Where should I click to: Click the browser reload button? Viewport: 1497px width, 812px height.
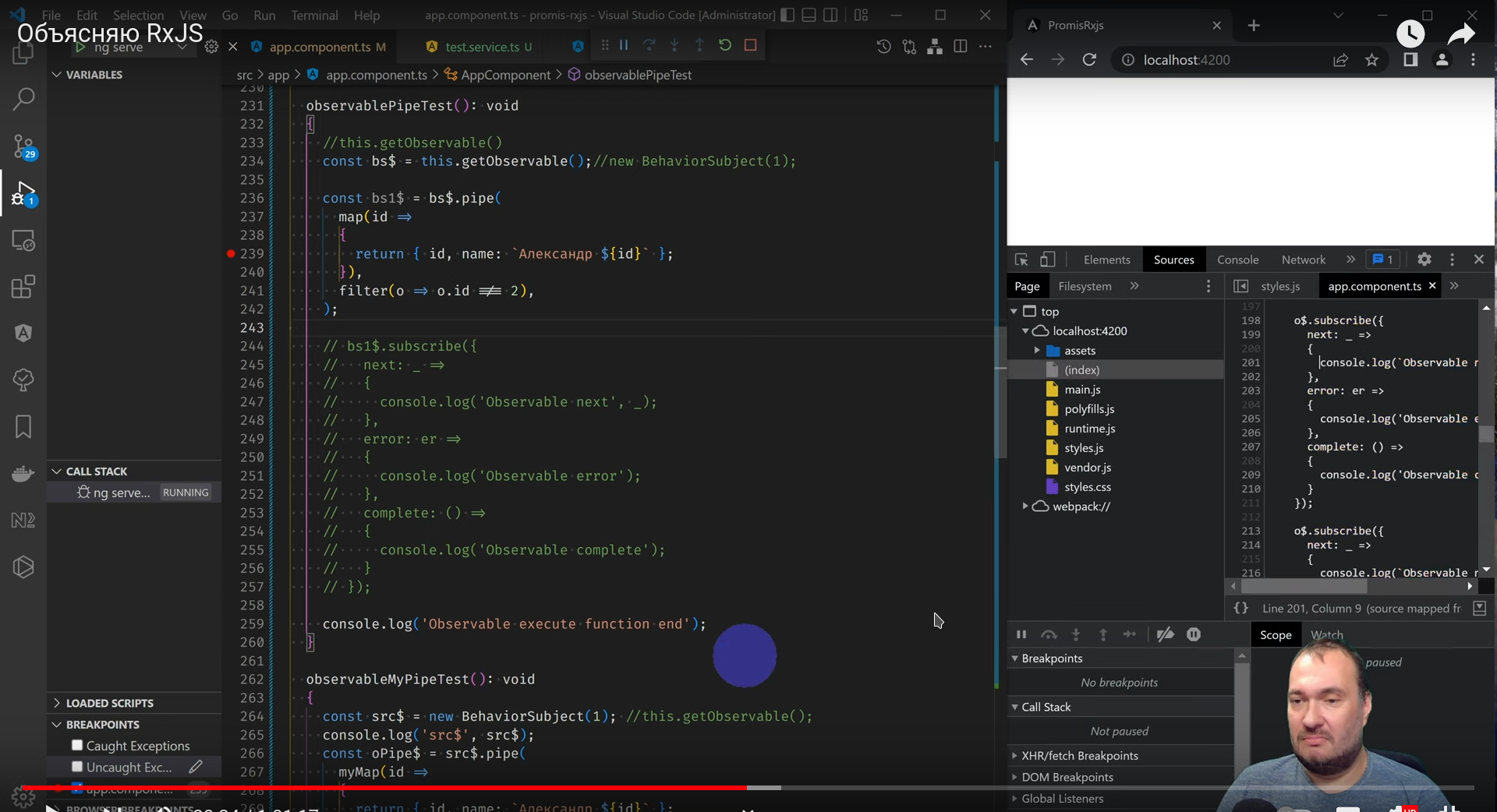click(1089, 60)
